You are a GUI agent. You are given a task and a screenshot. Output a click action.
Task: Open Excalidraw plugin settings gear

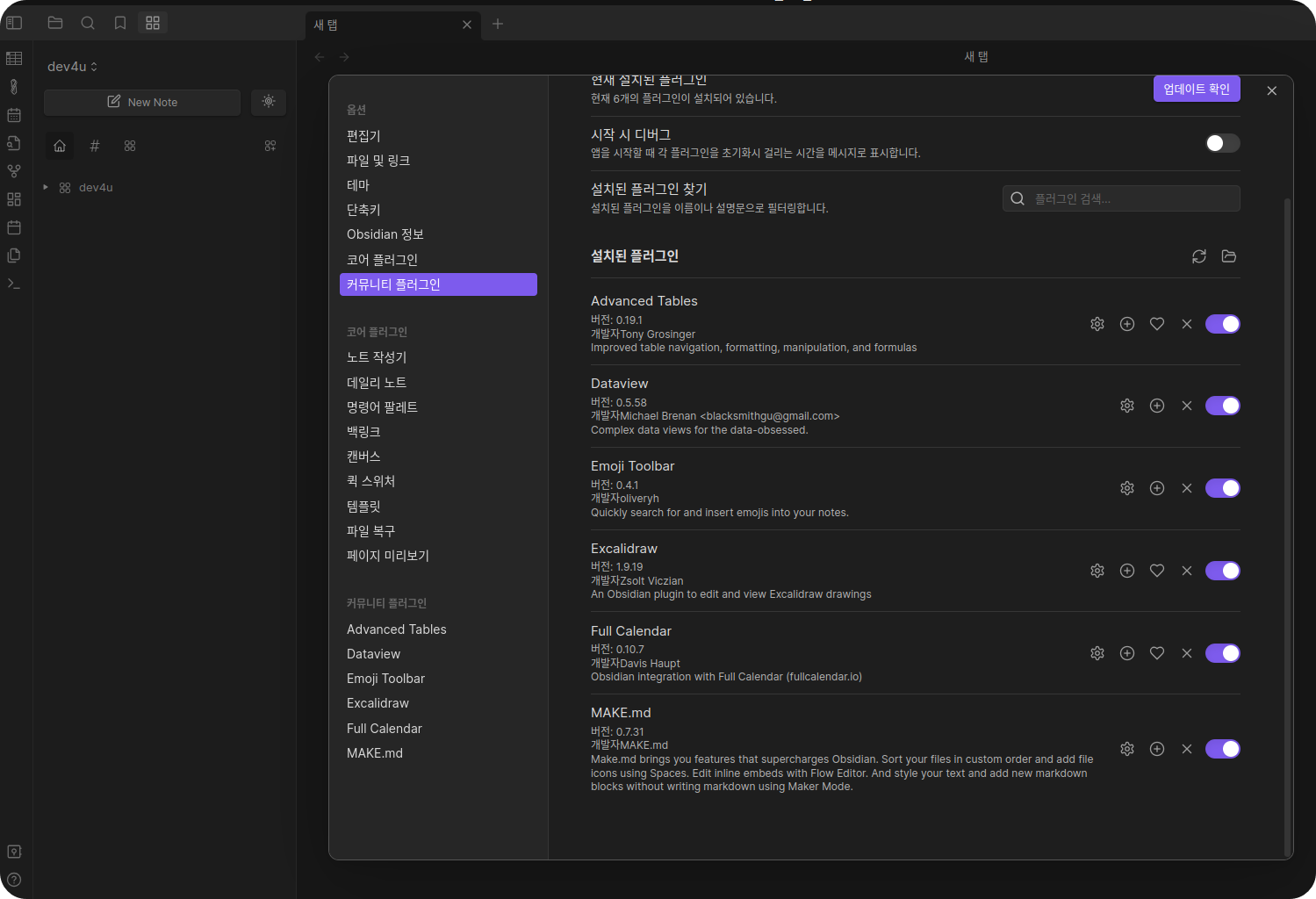(x=1097, y=571)
